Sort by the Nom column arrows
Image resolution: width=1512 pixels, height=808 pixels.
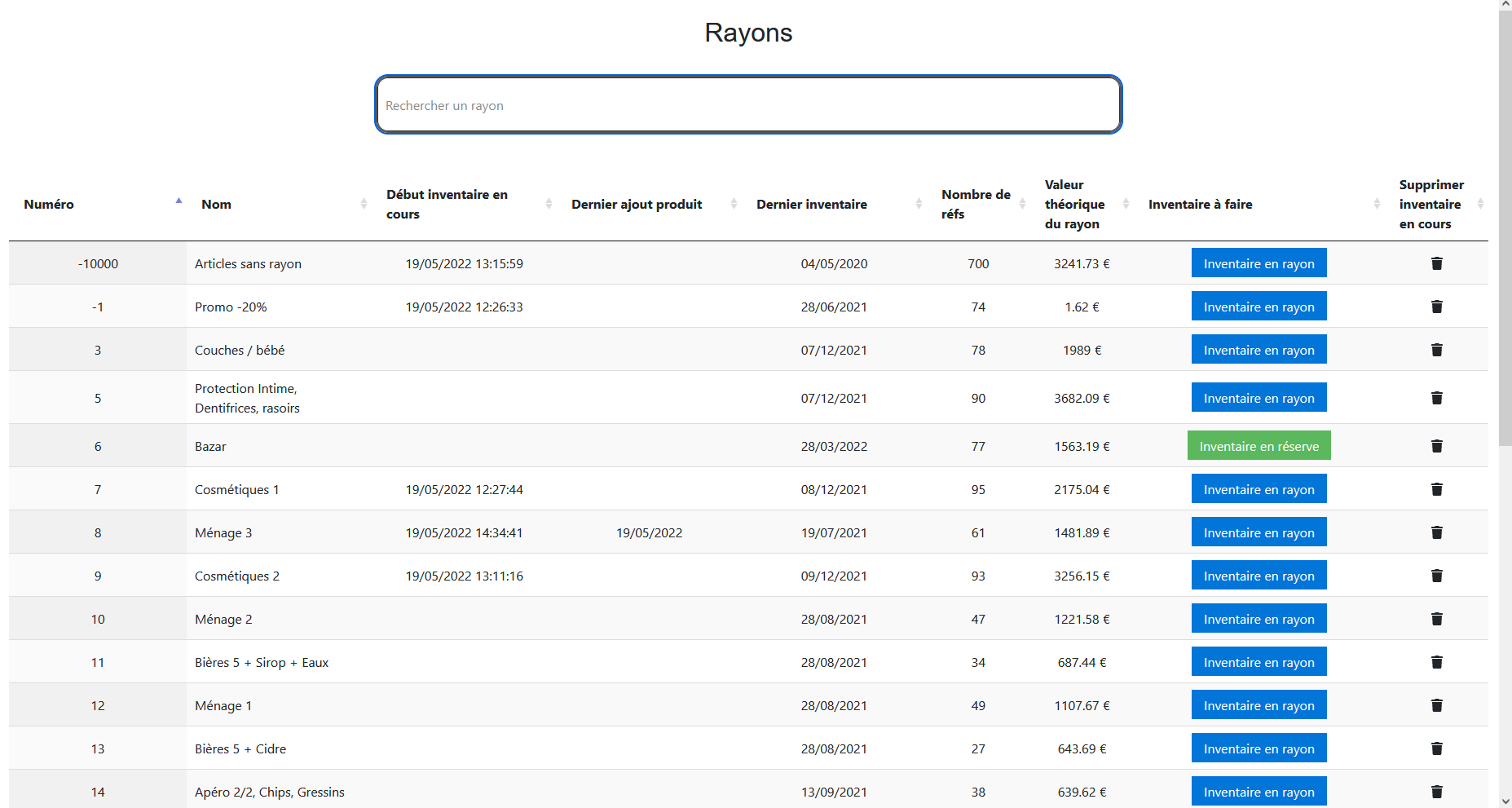coord(364,204)
